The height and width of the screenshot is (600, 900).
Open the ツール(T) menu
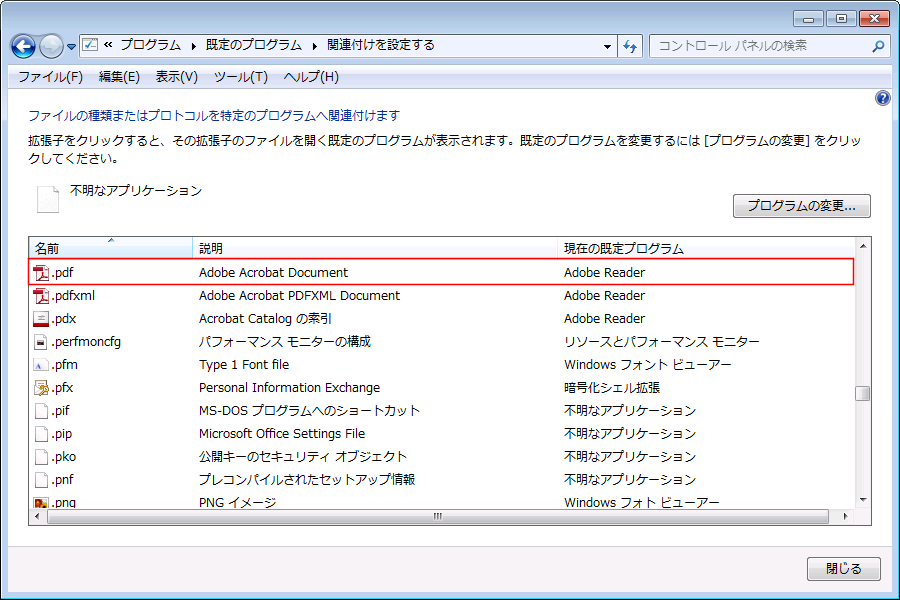240,77
